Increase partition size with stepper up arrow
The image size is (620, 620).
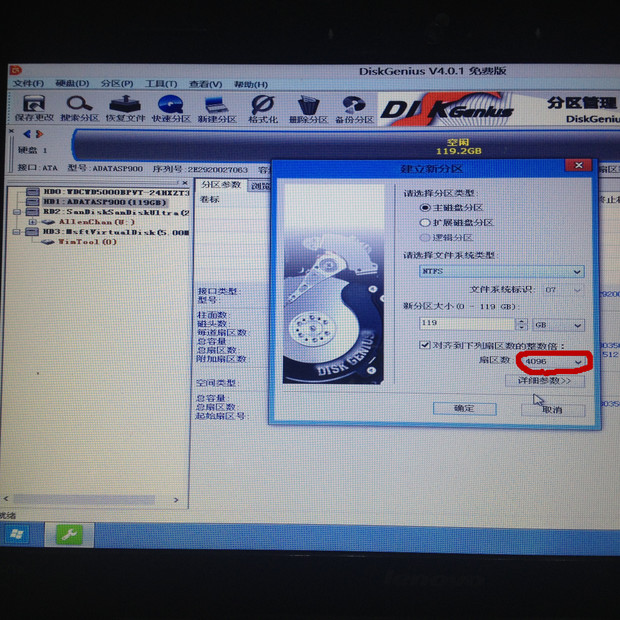tap(522, 321)
